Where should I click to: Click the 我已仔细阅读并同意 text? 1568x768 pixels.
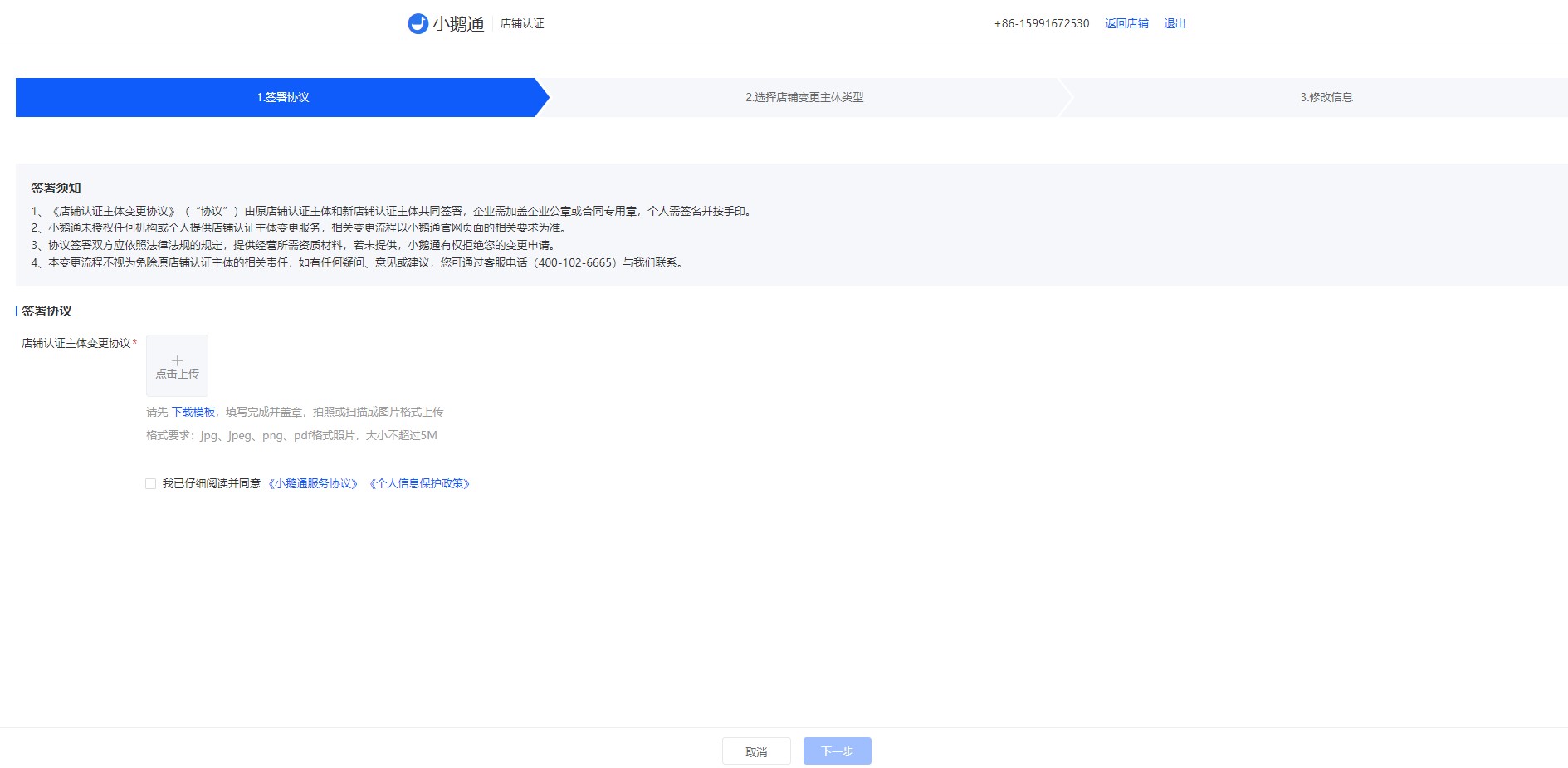point(211,483)
